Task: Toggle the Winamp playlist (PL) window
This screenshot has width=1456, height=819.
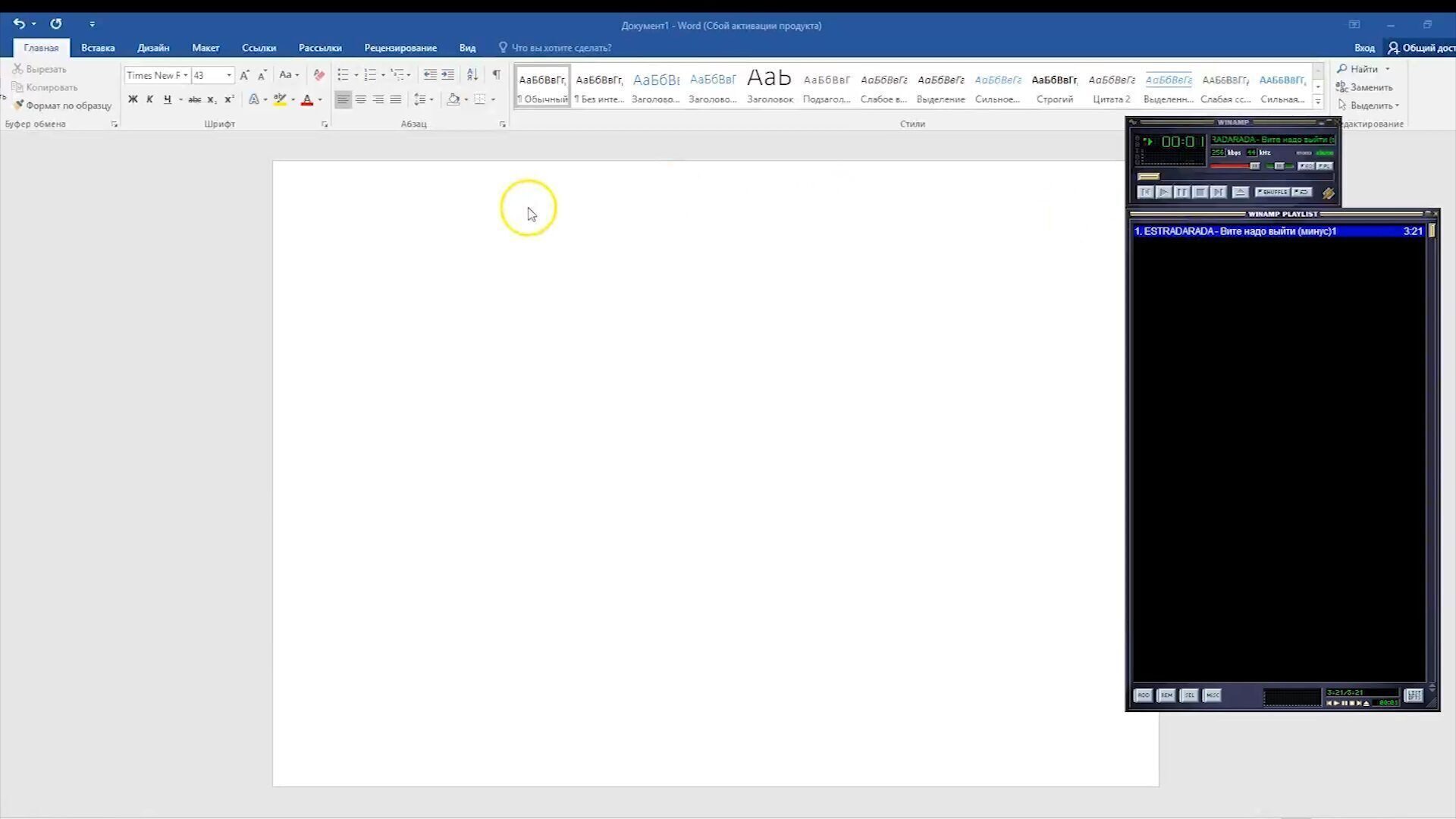Action: pos(1324,166)
